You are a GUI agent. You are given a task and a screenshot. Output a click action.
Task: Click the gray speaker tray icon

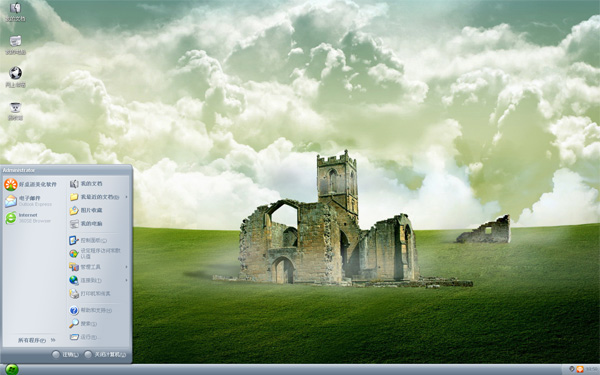572,369
